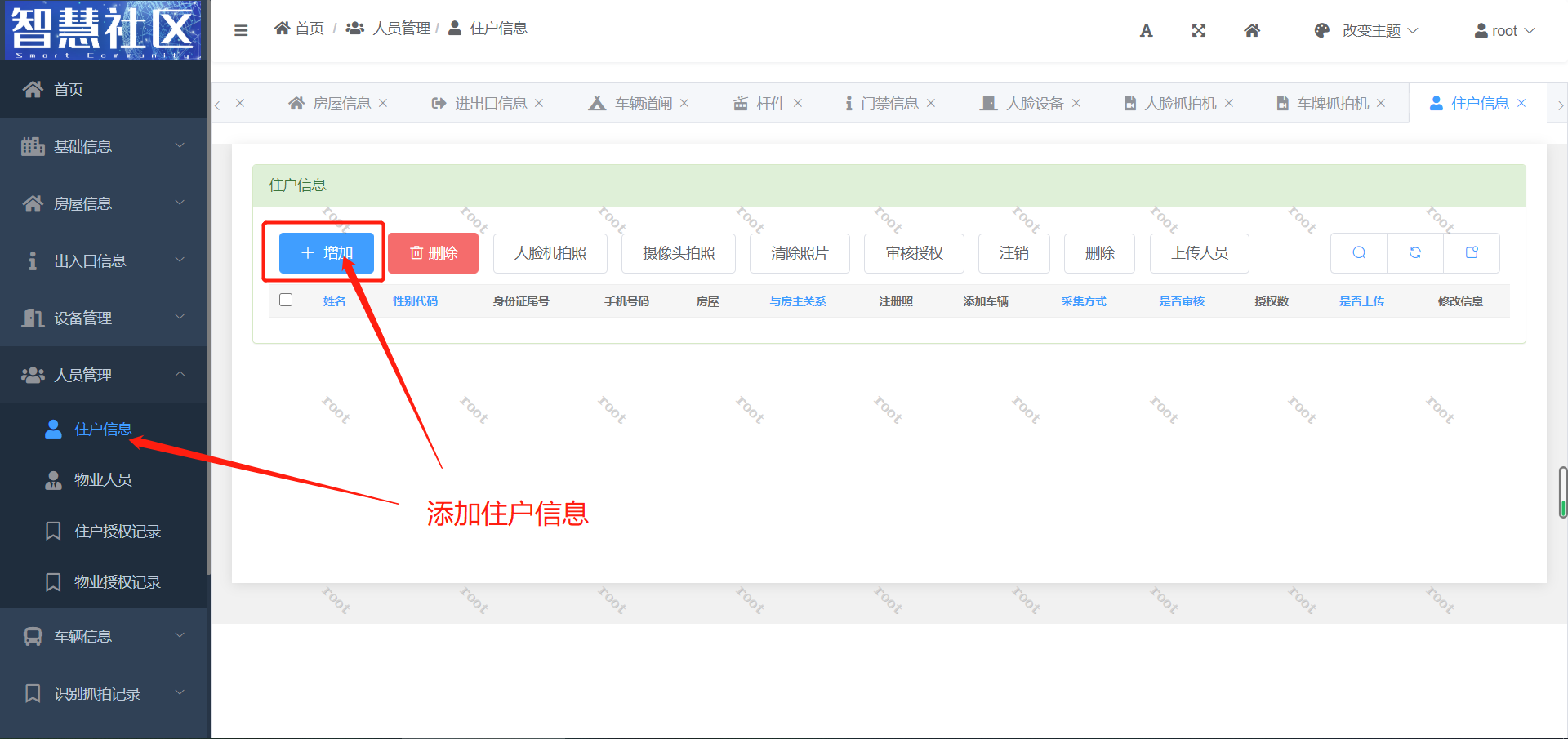Collapse the sidebar with the hamburger icon
The width and height of the screenshot is (1568, 739).
(241, 30)
